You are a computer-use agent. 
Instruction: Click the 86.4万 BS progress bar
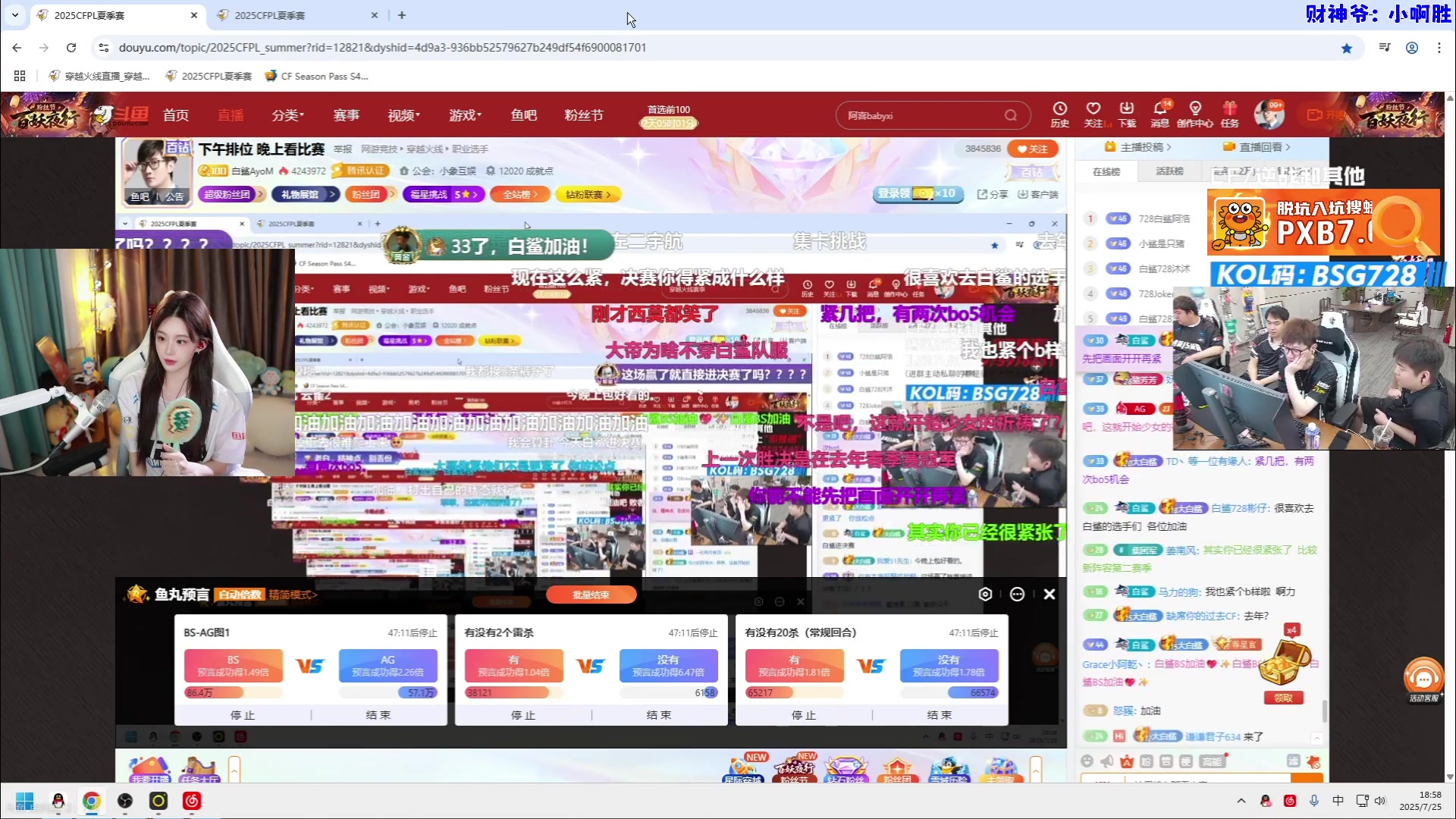[234, 692]
